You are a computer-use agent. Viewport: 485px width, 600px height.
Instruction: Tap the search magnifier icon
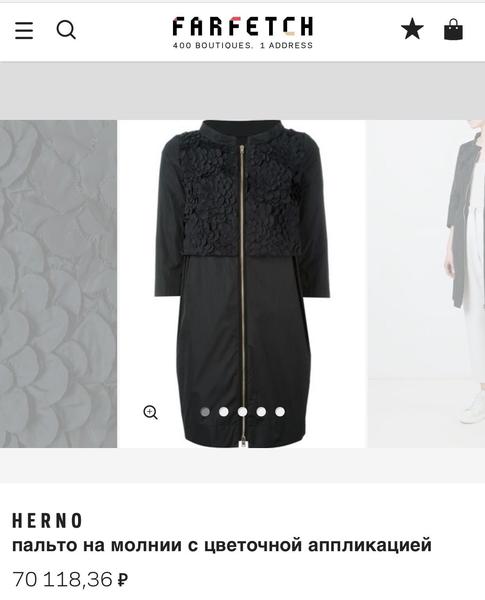click(66, 30)
